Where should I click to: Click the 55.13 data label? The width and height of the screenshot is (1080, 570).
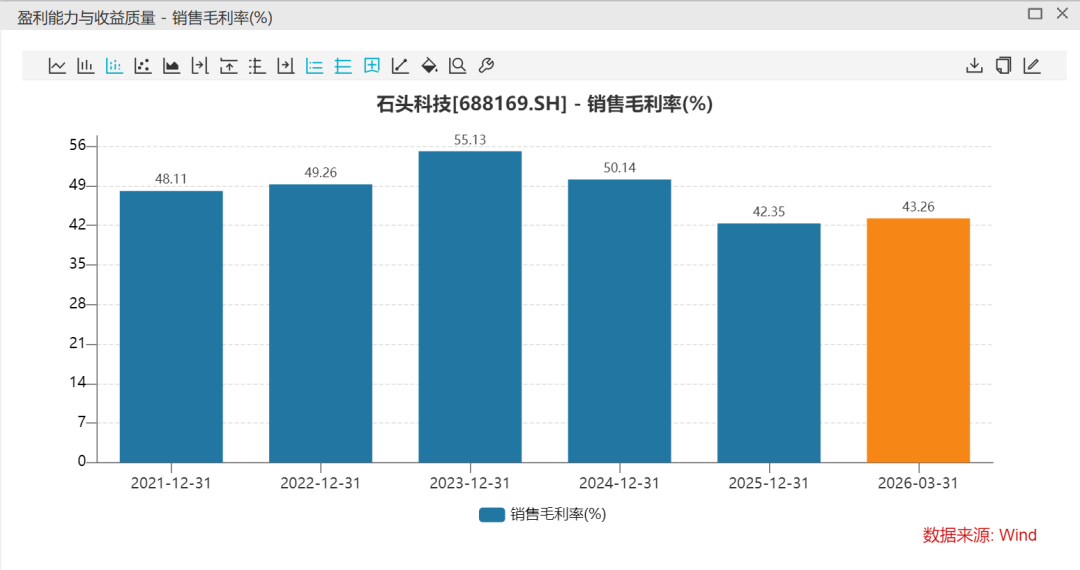[470, 140]
